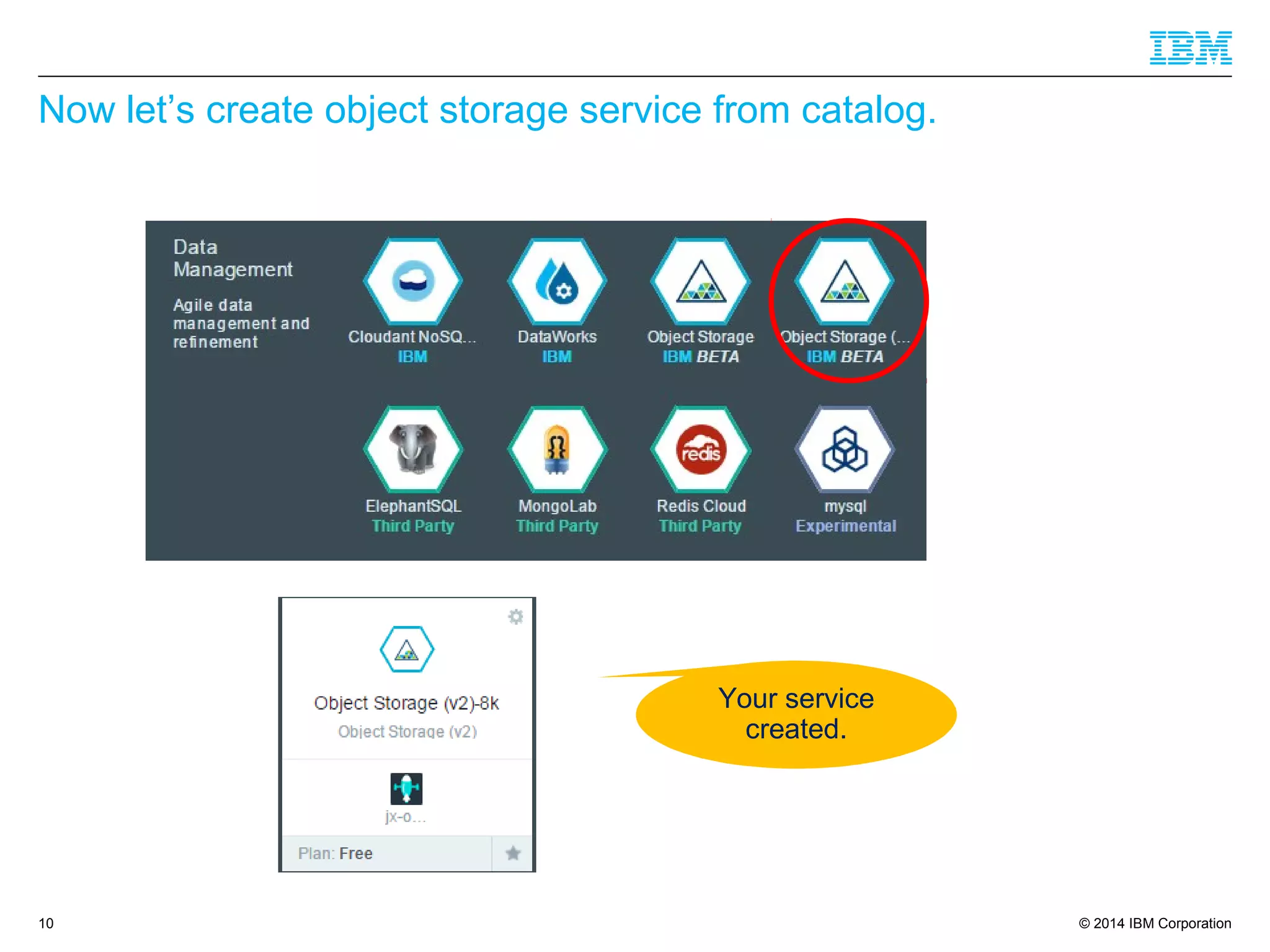1270x952 pixels.
Task: Click the IBM logo in corner
Action: [1191, 48]
